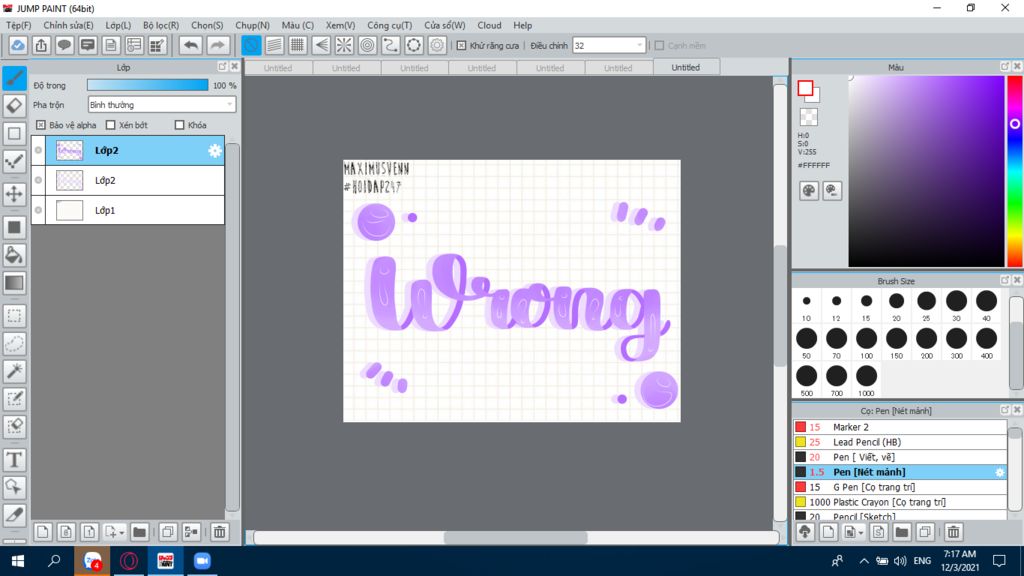
Task: Toggle the Khử răng cưa checkbox
Action: click(x=461, y=46)
